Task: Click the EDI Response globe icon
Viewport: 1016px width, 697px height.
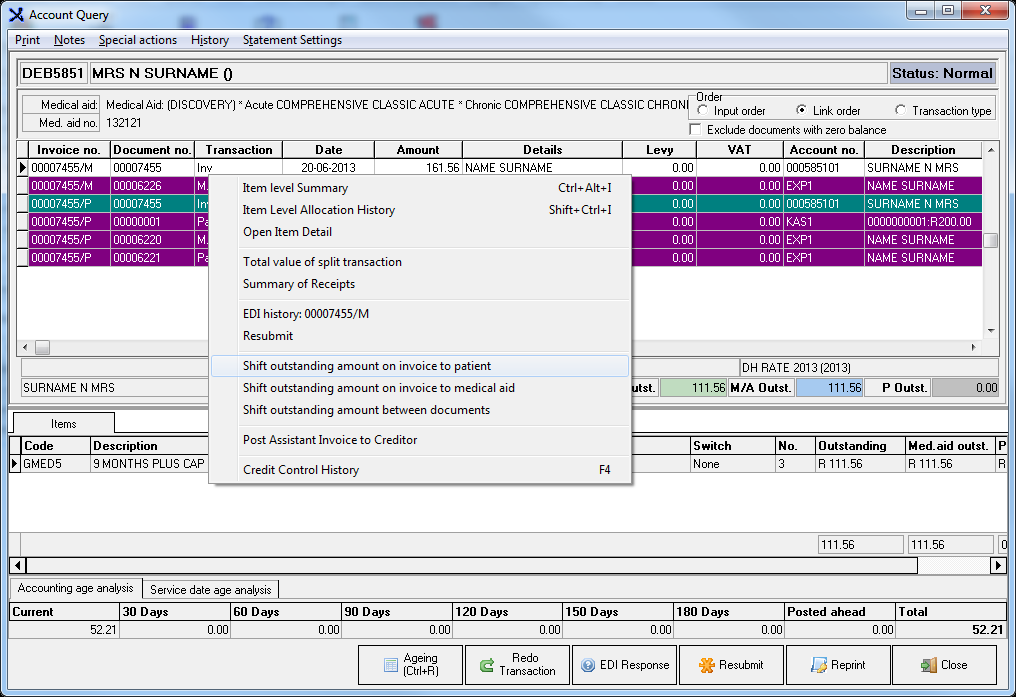Action: tap(588, 665)
